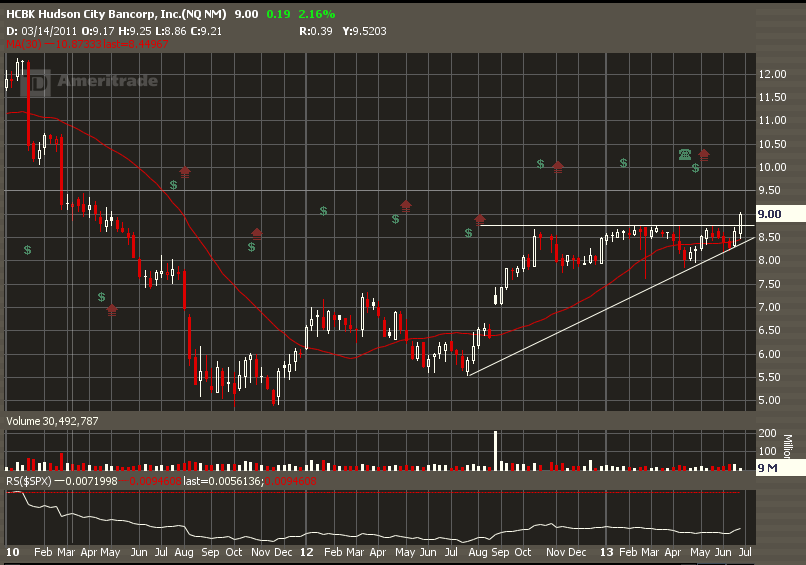Viewport: 806px width, 565px height.
Task: Click the 10.50 price axis label
Action: click(x=773, y=144)
